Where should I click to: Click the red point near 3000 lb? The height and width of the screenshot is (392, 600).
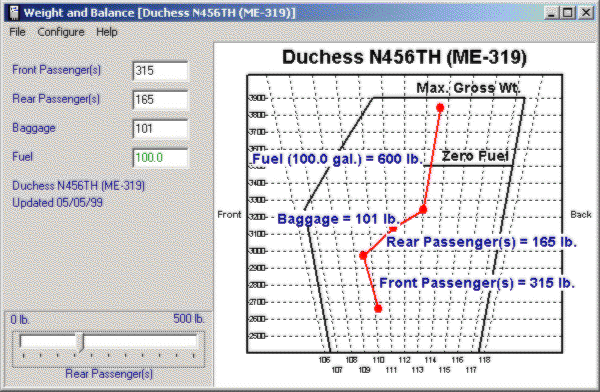click(363, 255)
